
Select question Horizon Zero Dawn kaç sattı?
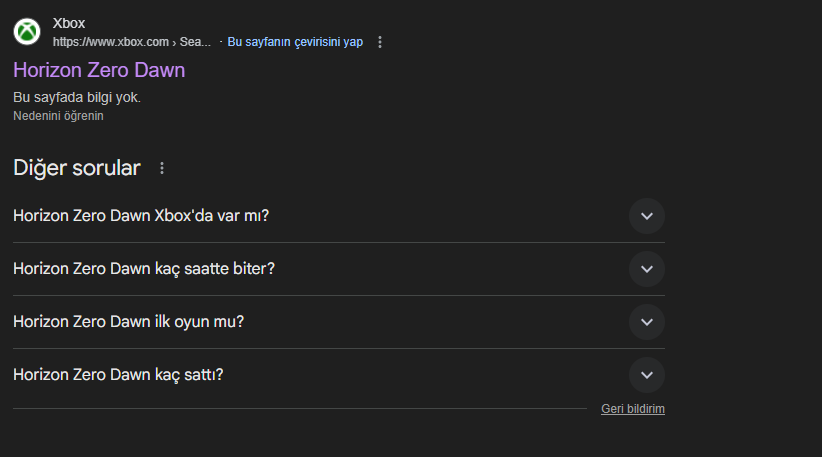118,375
